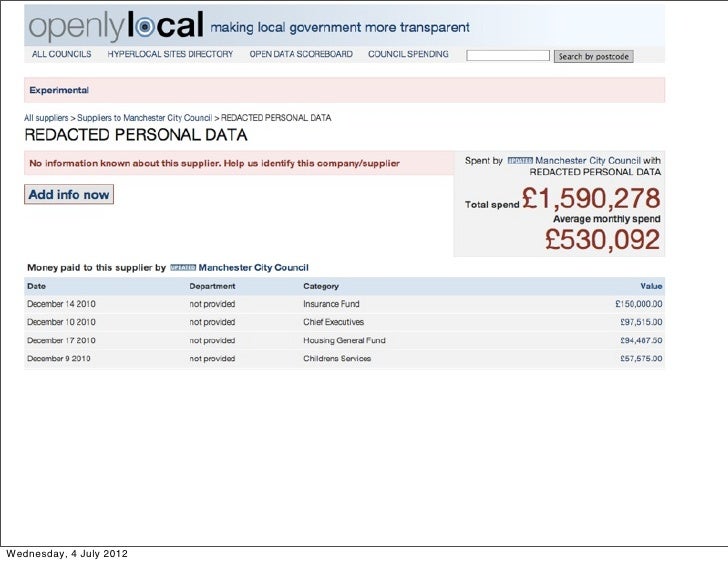728x564 pixels.
Task: Click the Add info now button
Action: [69, 194]
